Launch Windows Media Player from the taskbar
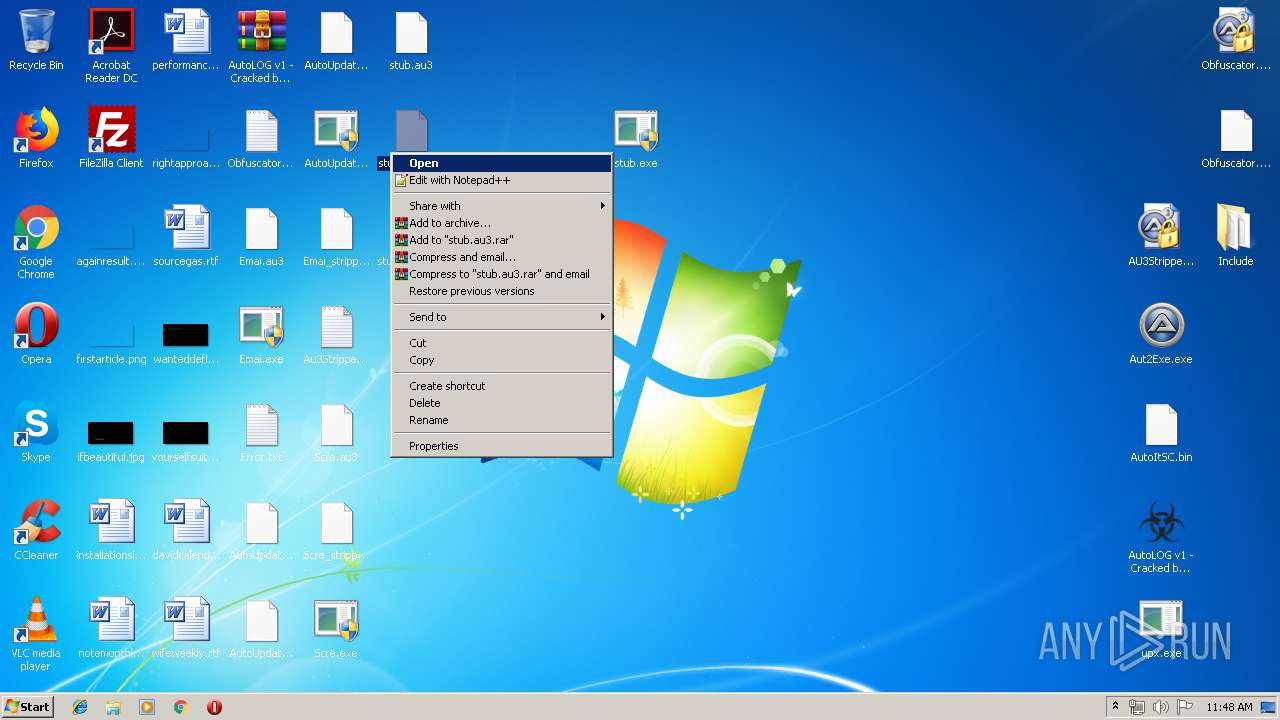 point(147,707)
